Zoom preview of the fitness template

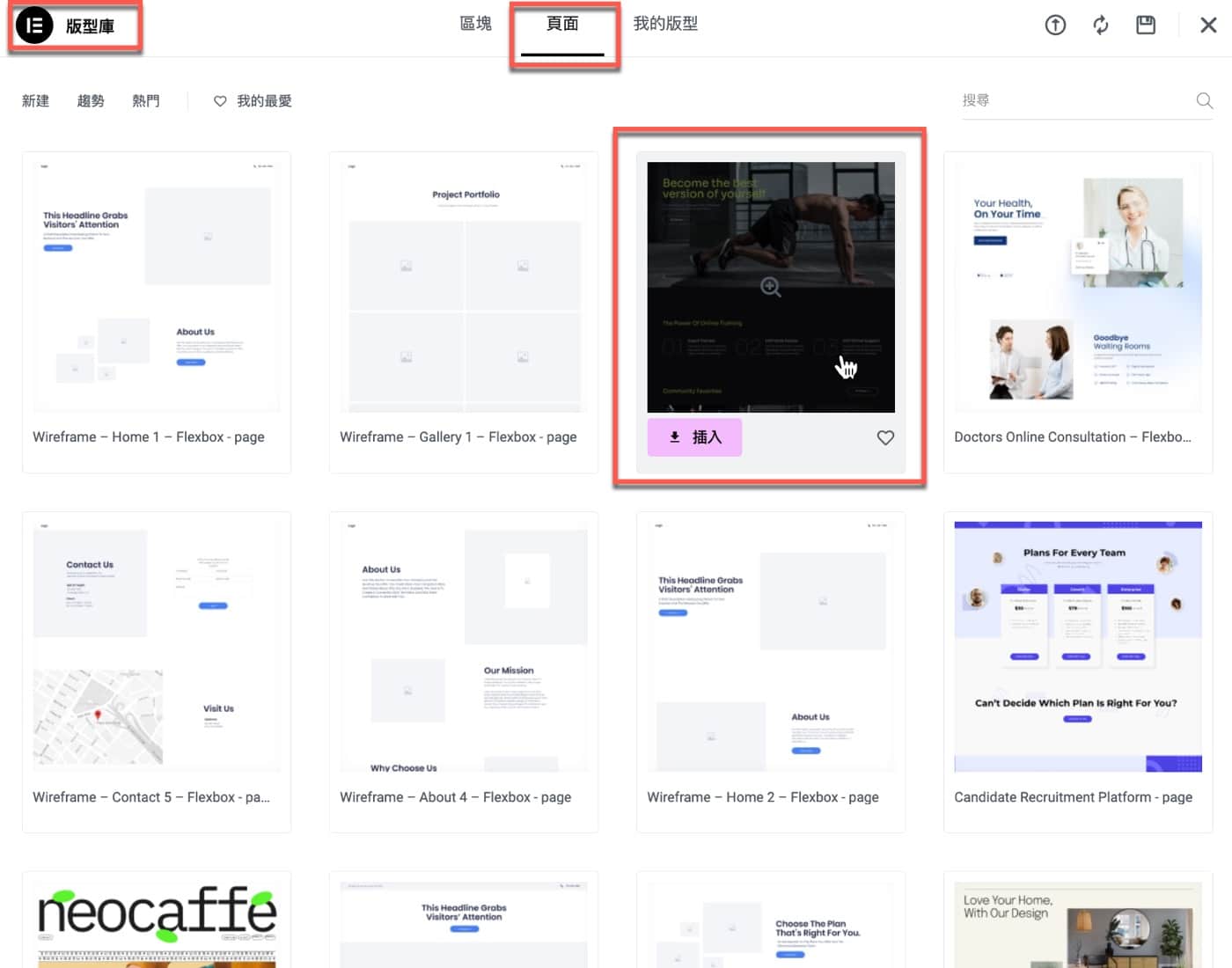771,287
